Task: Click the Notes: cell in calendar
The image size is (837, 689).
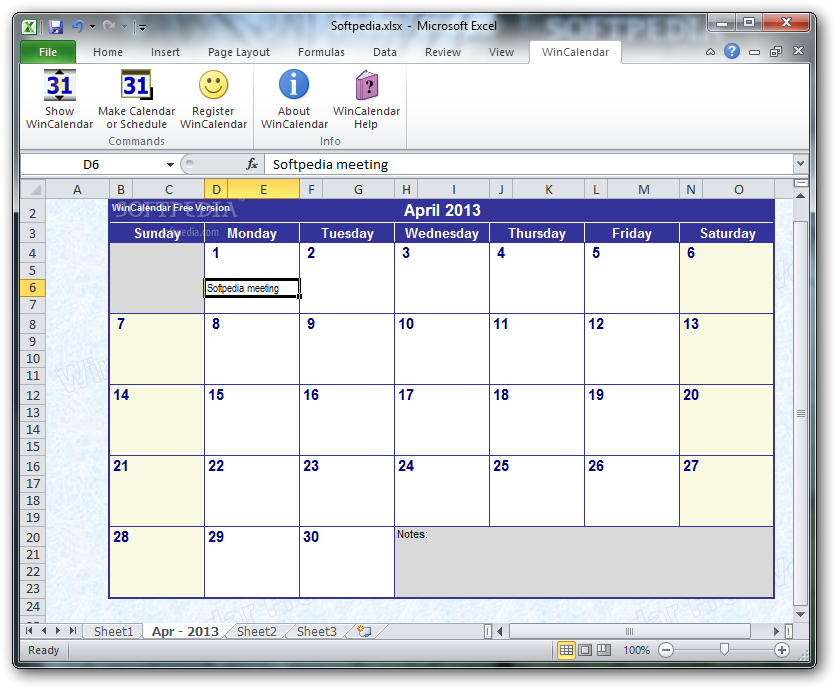Action: click(584, 561)
